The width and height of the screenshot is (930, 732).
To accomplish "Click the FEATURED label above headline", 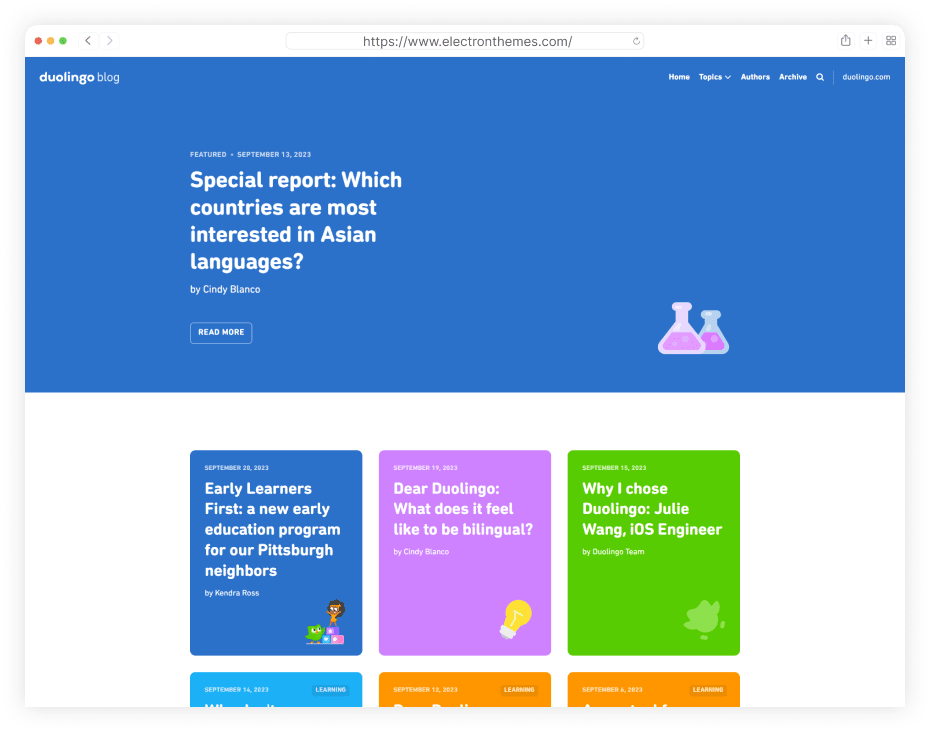I will coord(208,154).
